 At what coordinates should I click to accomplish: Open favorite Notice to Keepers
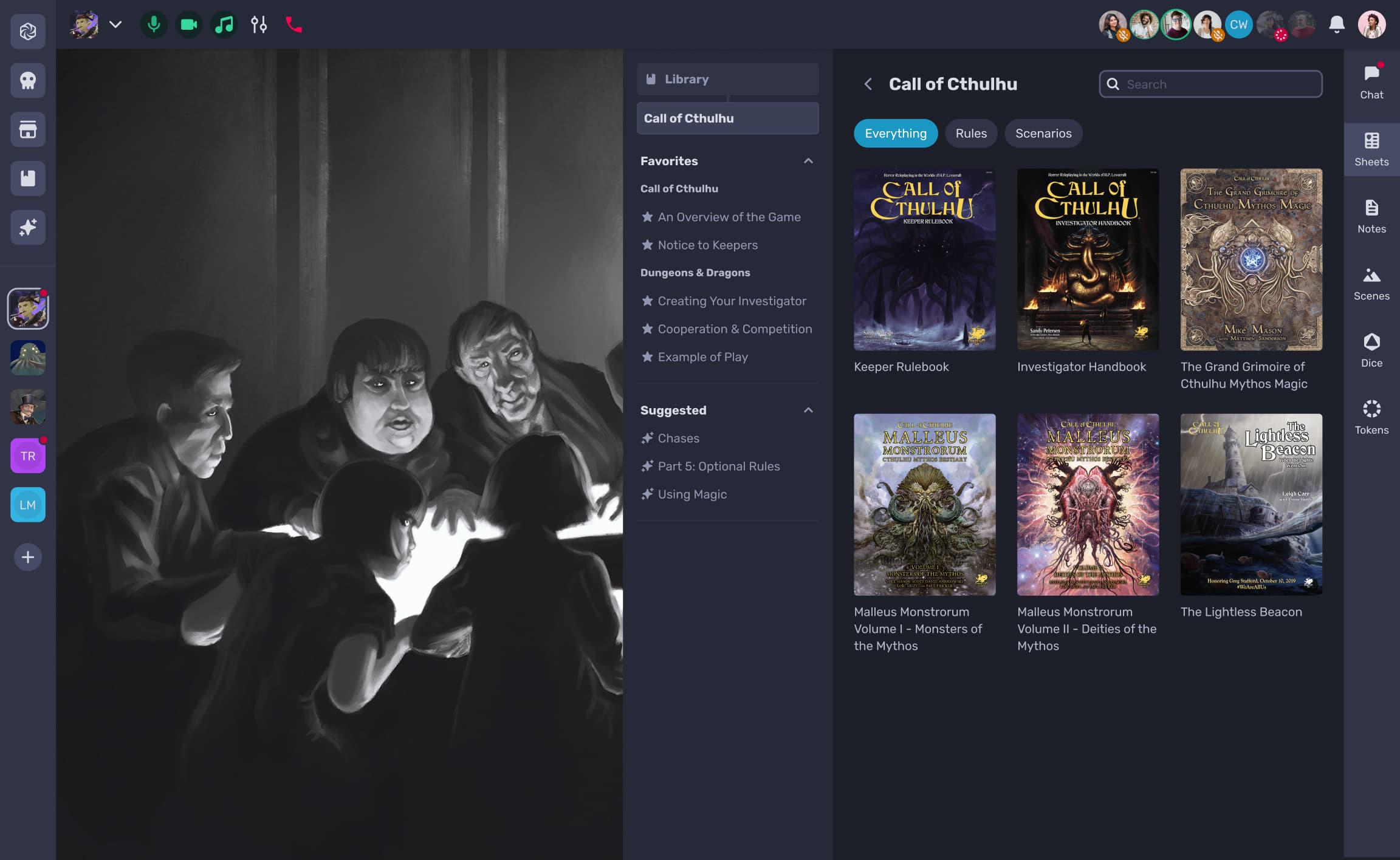707,245
